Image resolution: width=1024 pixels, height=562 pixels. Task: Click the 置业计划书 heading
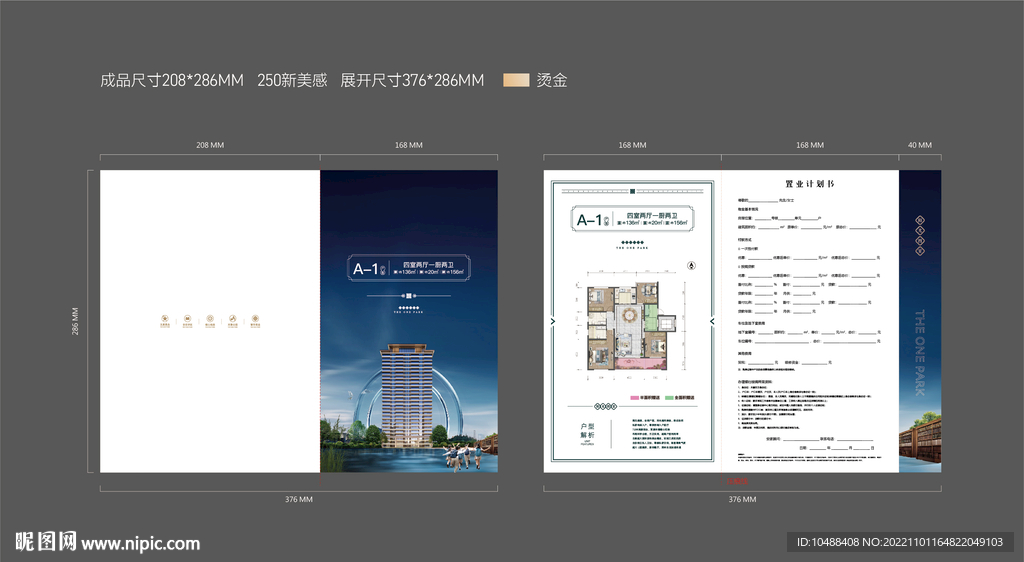pos(809,185)
